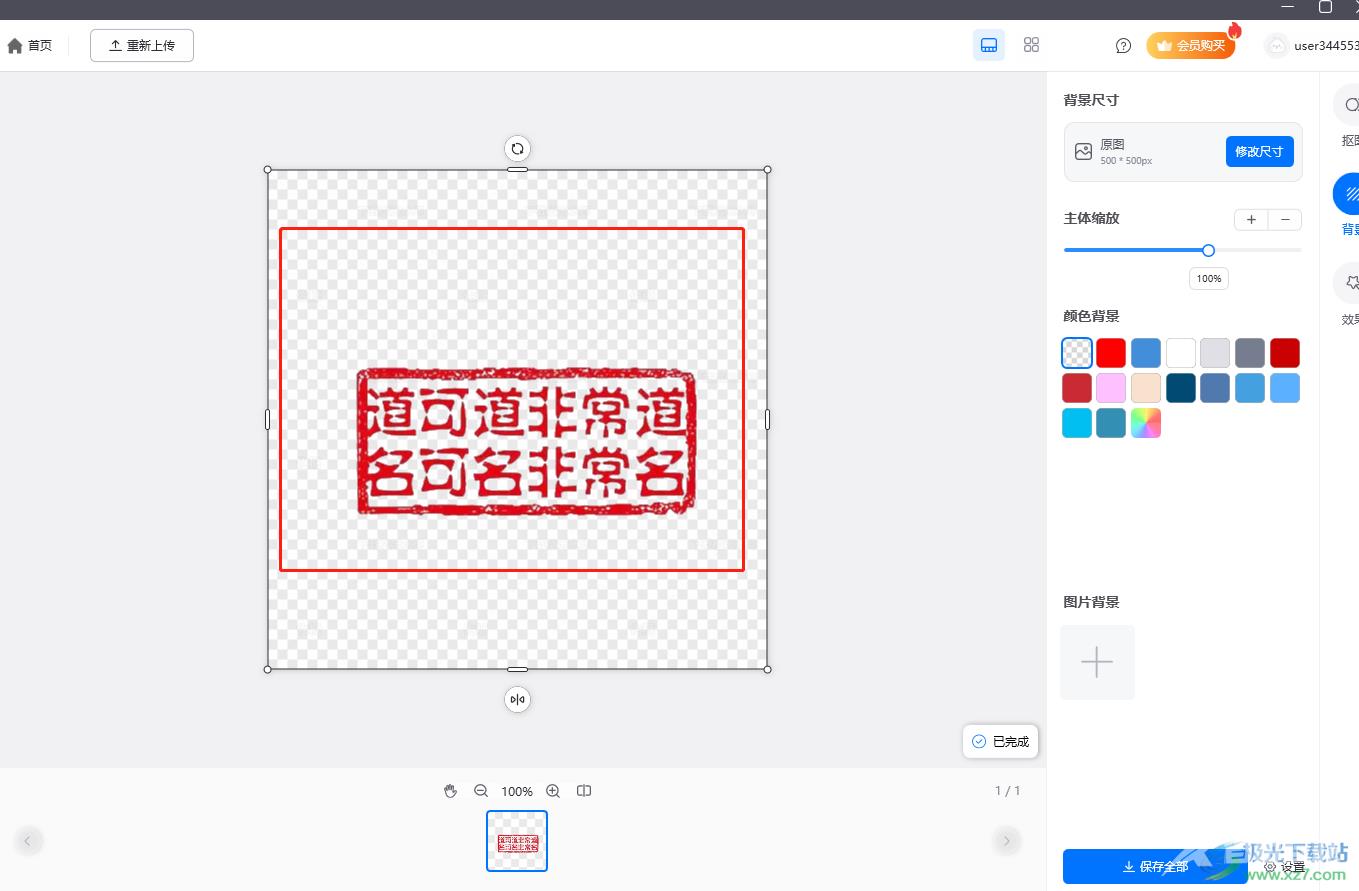
Task: Decrease subject scale with minus button
Action: pyautogui.click(x=1285, y=220)
